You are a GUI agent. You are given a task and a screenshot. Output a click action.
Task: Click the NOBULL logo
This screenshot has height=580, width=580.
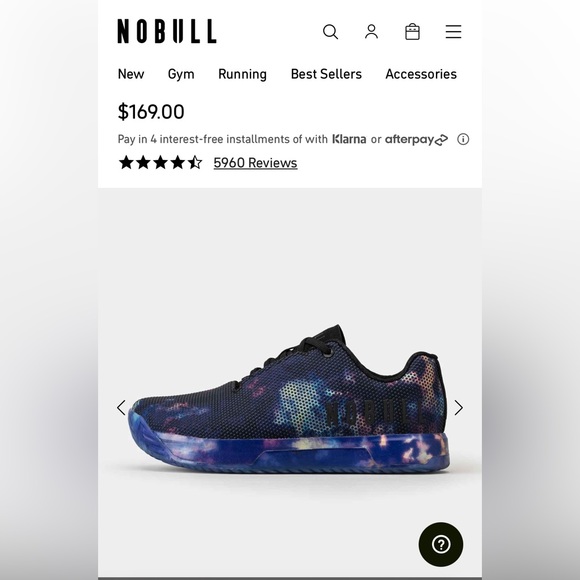167,31
